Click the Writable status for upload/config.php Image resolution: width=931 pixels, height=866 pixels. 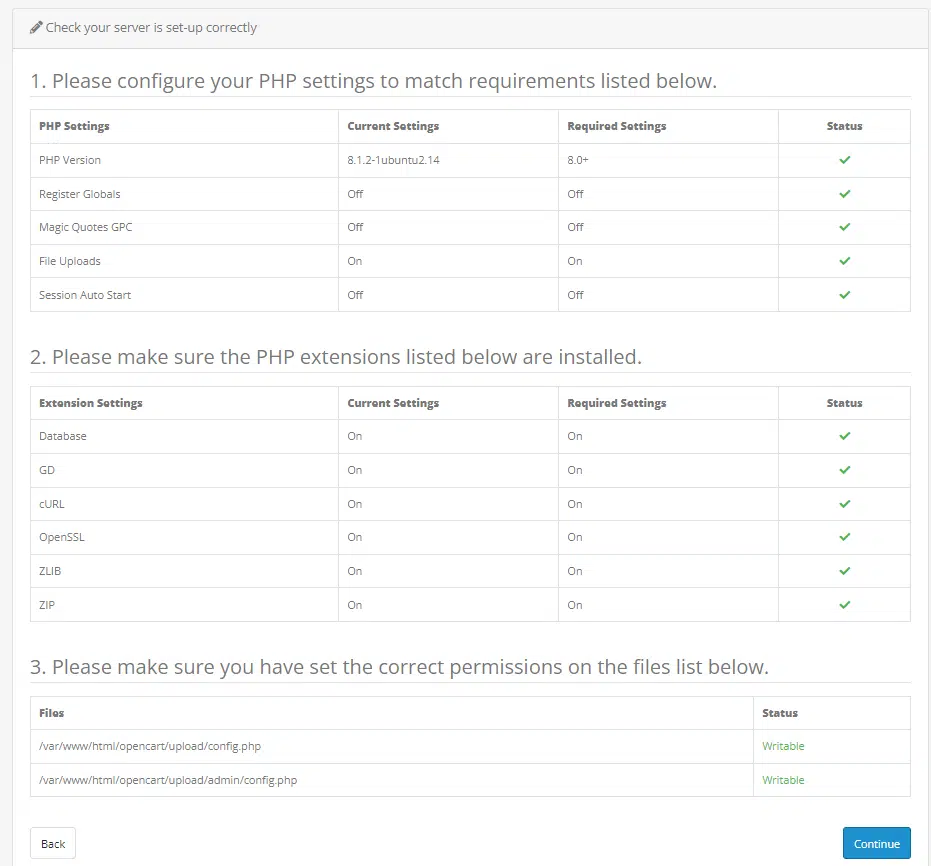(783, 746)
